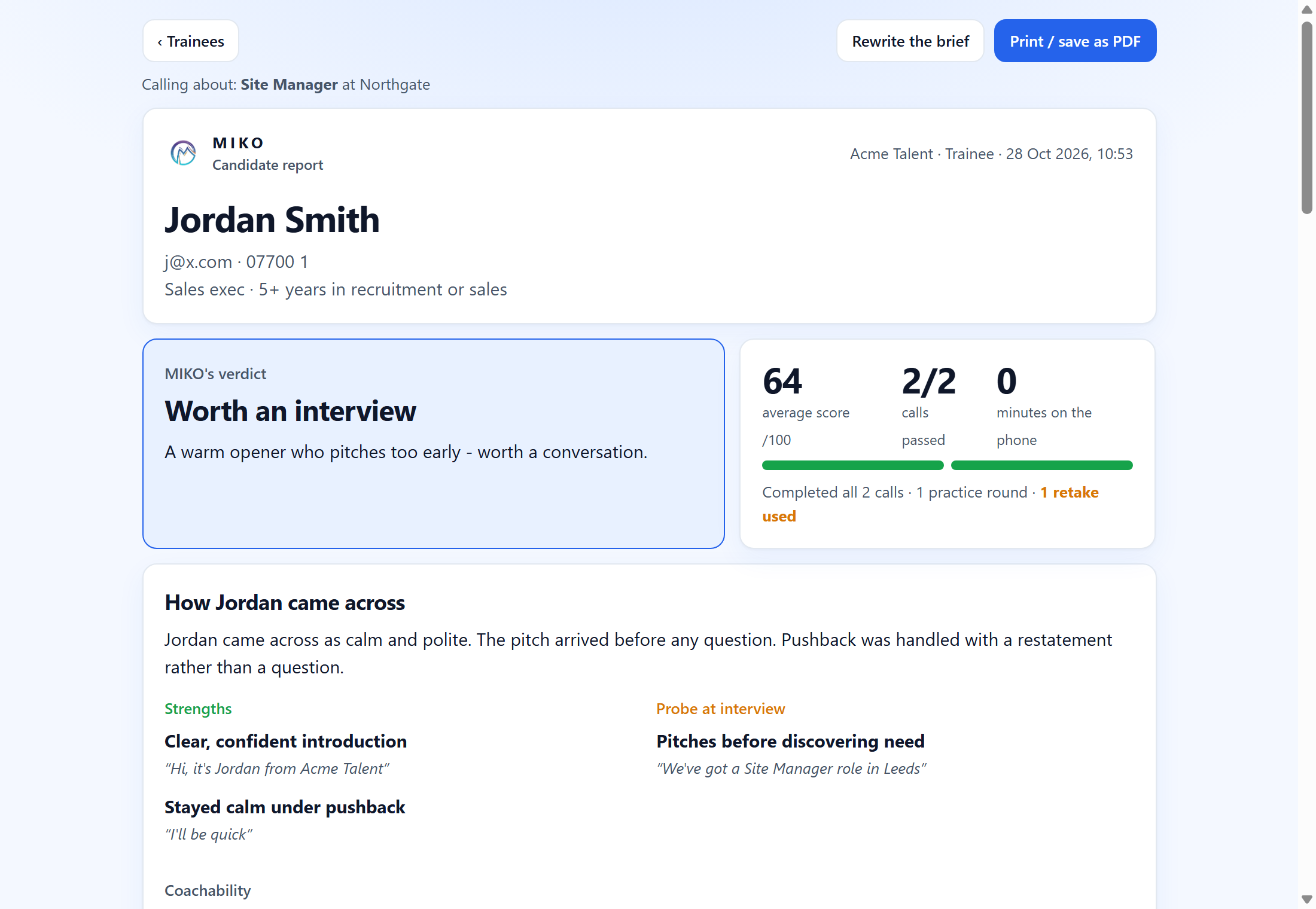Click 'Completed all 2 calls' text
Screen dimensions: 1316x909
[x=833, y=492]
